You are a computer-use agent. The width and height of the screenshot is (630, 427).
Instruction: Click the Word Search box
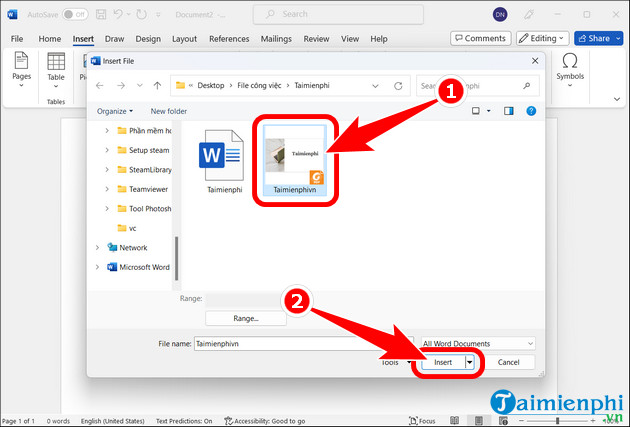pos(338,14)
